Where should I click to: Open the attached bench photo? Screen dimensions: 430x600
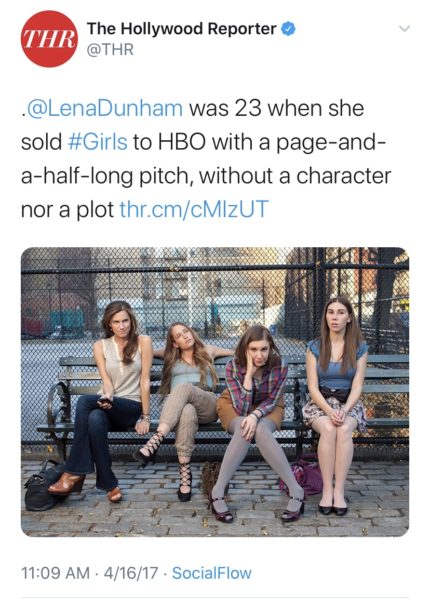[215, 392]
